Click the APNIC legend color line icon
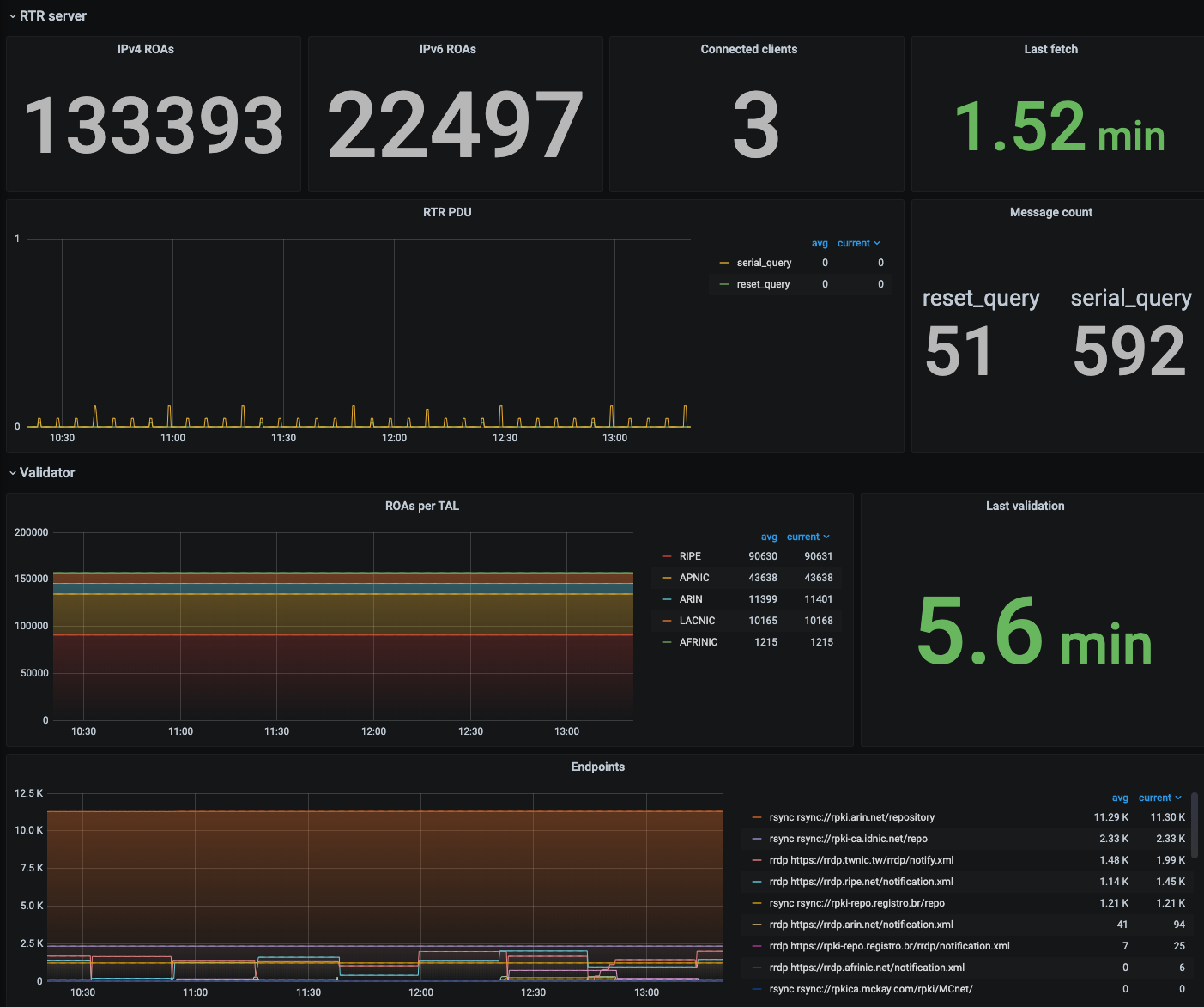Screen dimensions: 1204x1007 667,579
